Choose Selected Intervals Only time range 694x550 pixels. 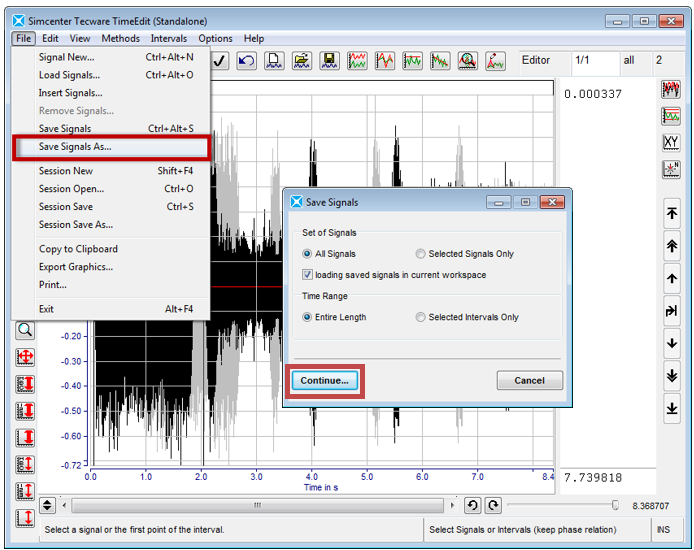pyautogui.click(x=420, y=317)
